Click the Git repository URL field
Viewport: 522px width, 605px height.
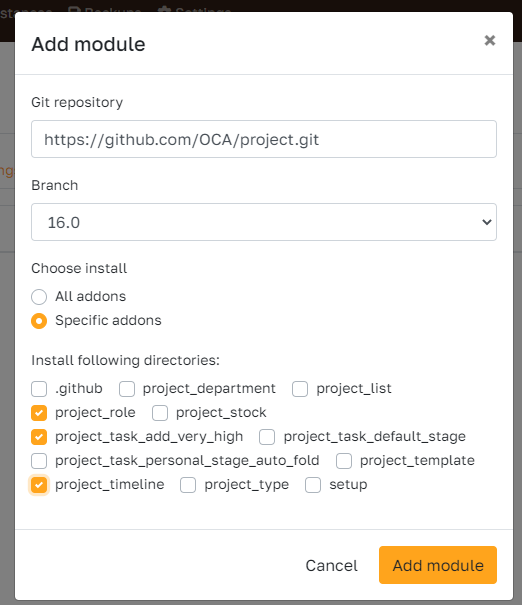coord(264,139)
